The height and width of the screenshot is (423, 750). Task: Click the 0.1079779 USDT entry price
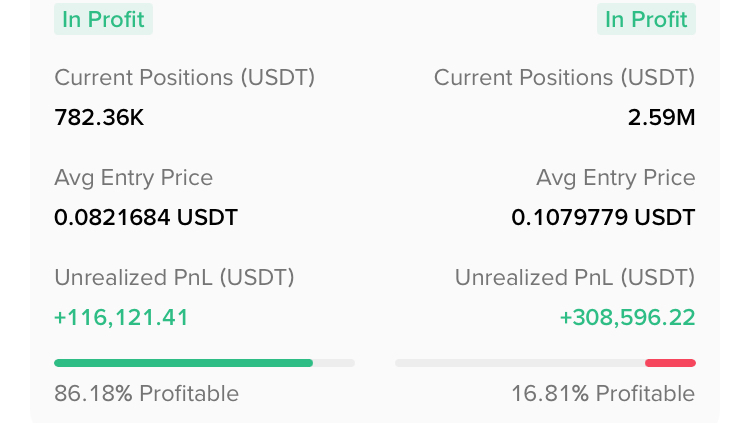tap(603, 217)
